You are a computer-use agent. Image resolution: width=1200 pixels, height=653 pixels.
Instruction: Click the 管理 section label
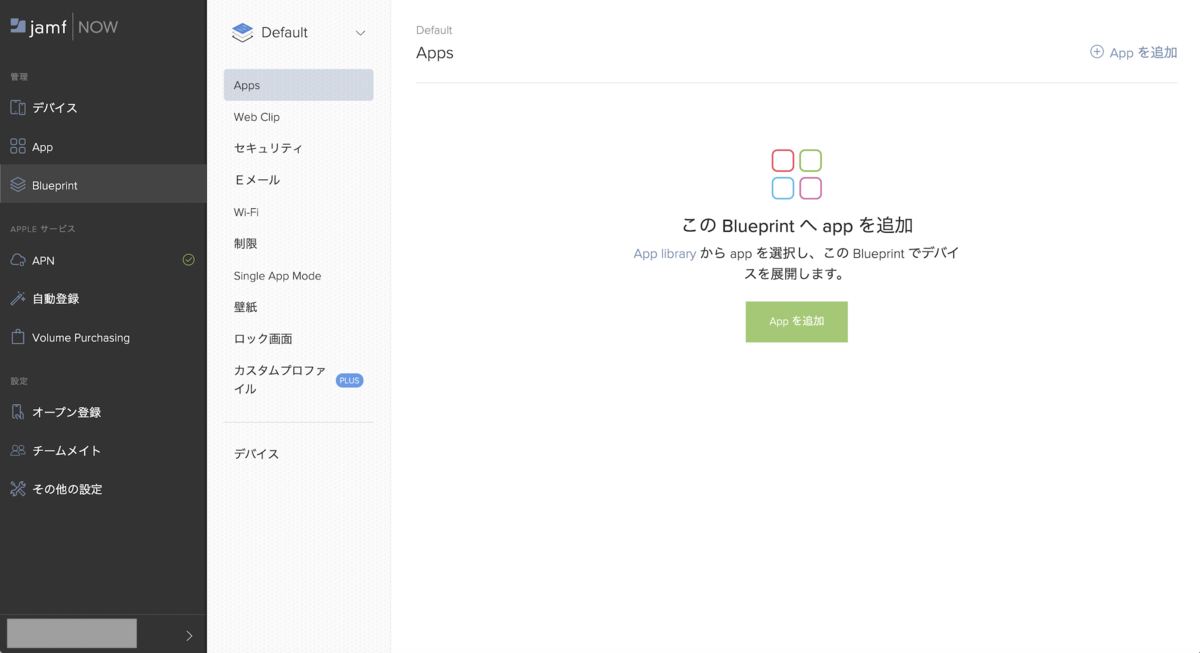click(19, 77)
